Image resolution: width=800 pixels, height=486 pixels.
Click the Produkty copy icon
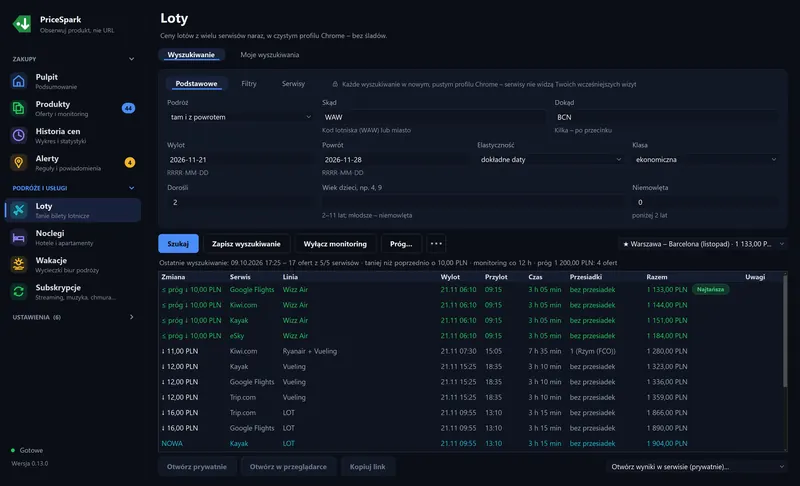tap(18, 108)
